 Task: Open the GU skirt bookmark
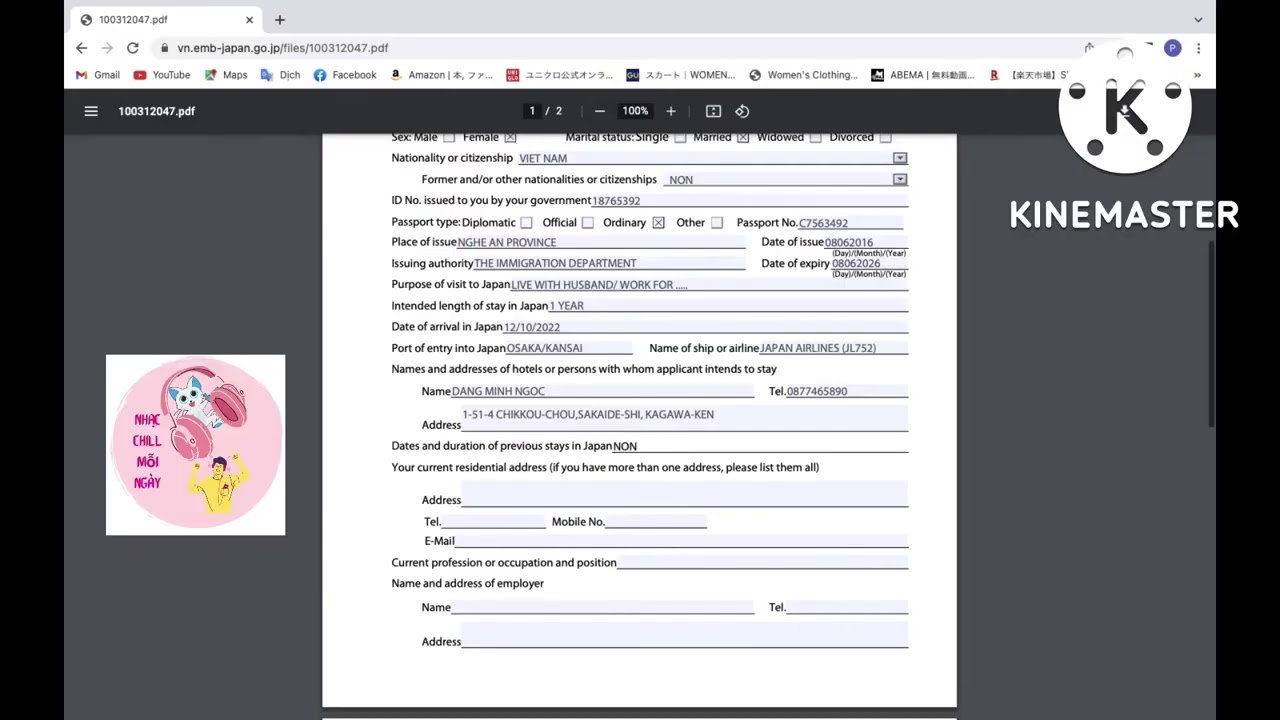tap(680, 75)
